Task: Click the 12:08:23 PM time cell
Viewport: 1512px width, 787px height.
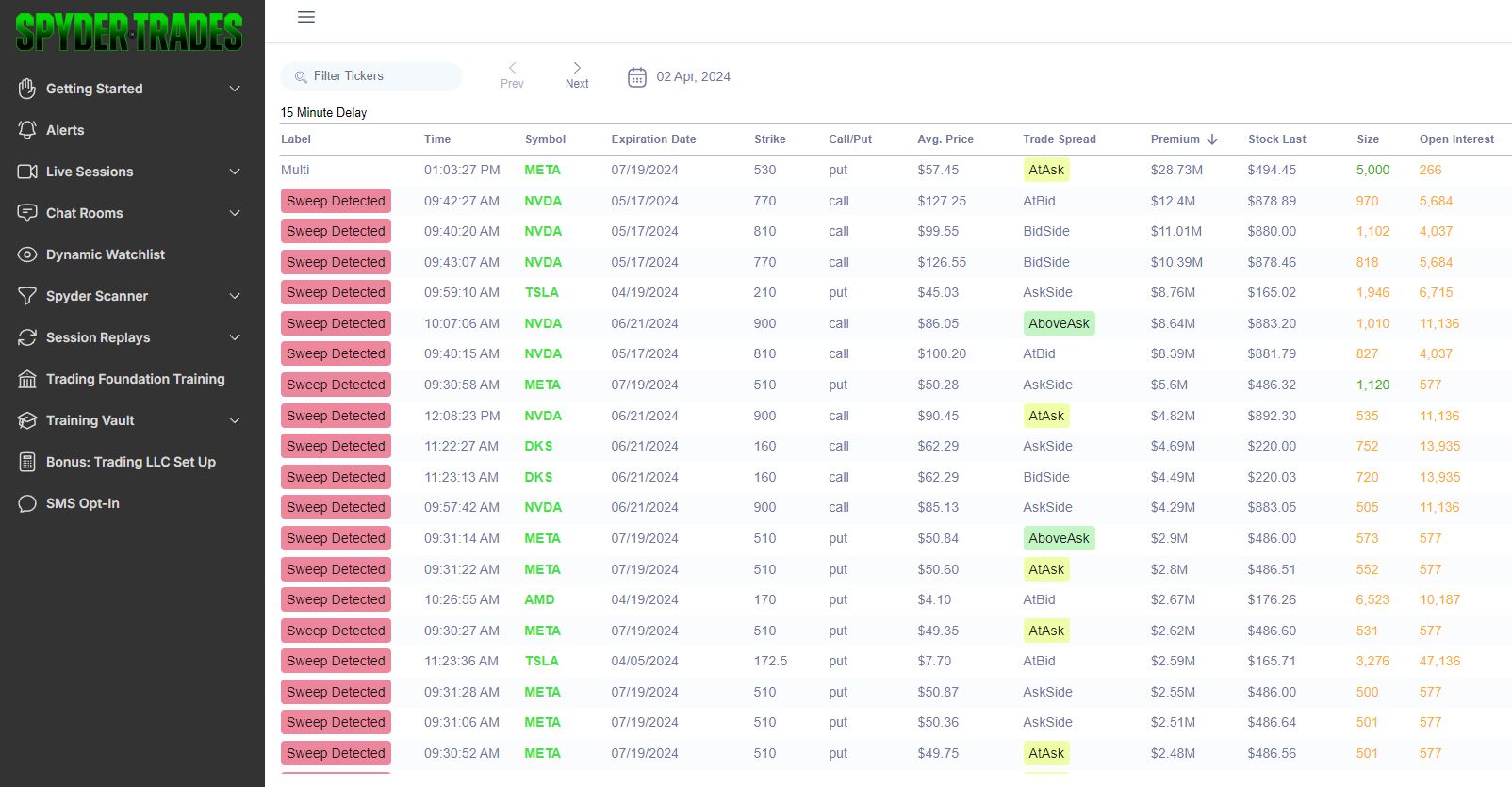Action: click(462, 416)
